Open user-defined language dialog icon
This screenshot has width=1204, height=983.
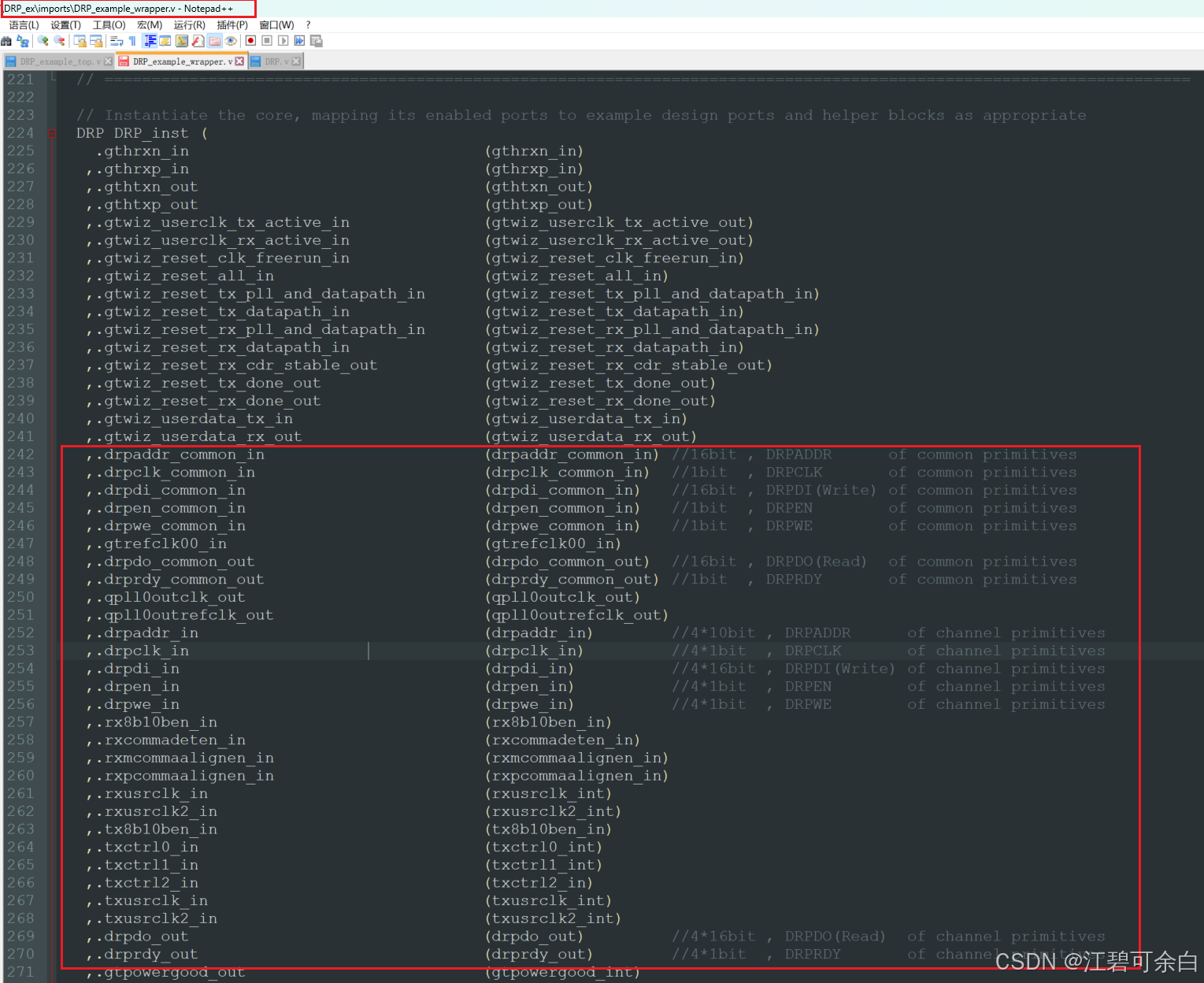coord(165,41)
